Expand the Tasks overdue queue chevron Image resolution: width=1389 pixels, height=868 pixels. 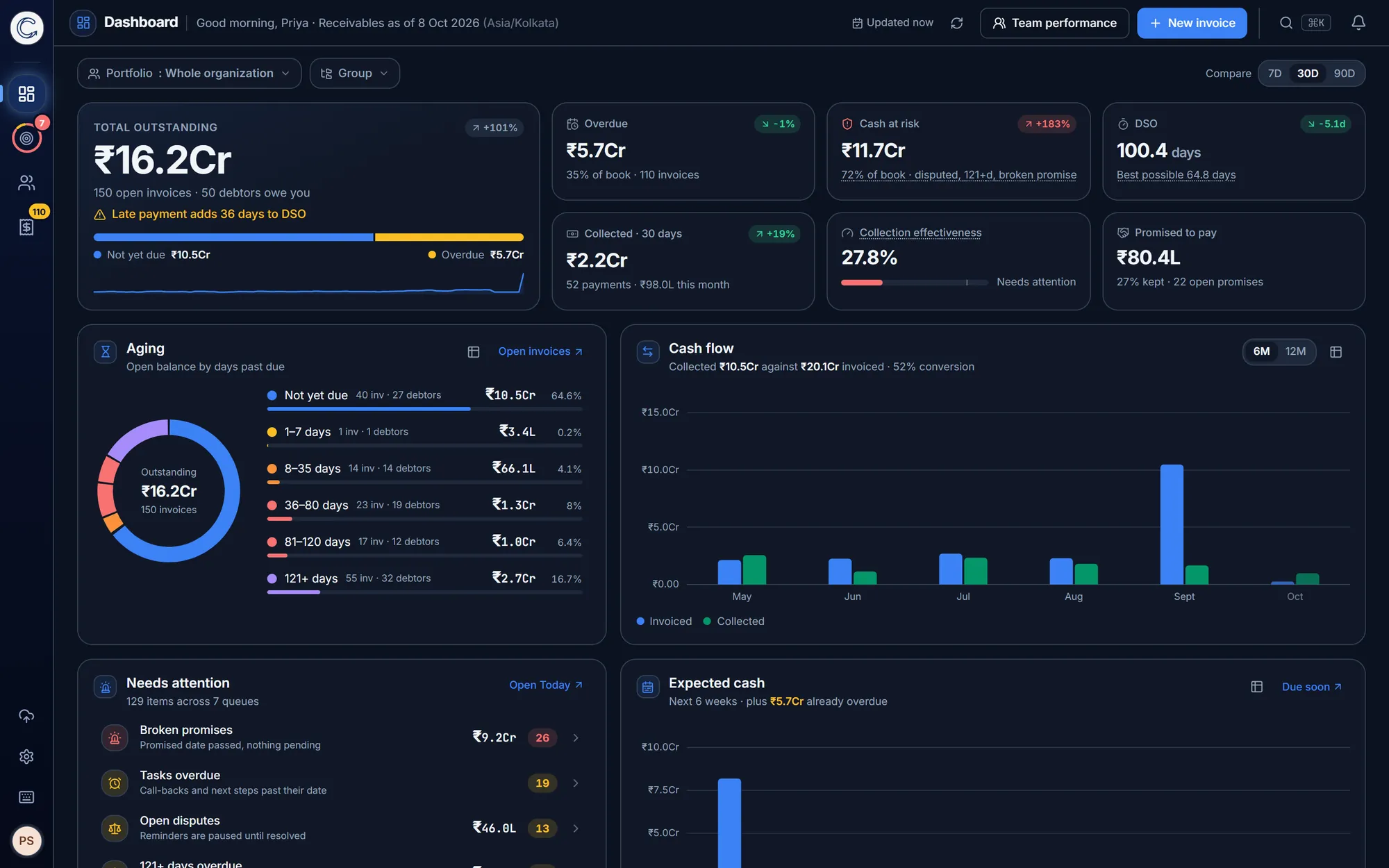coord(576,783)
